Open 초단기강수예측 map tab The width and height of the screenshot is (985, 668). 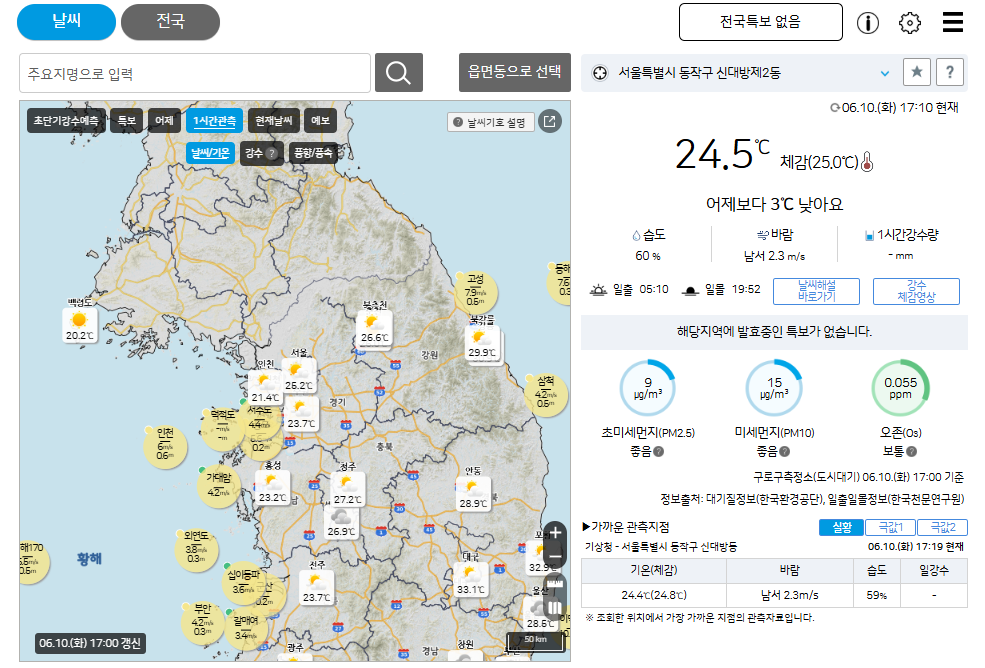tap(65, 121)
